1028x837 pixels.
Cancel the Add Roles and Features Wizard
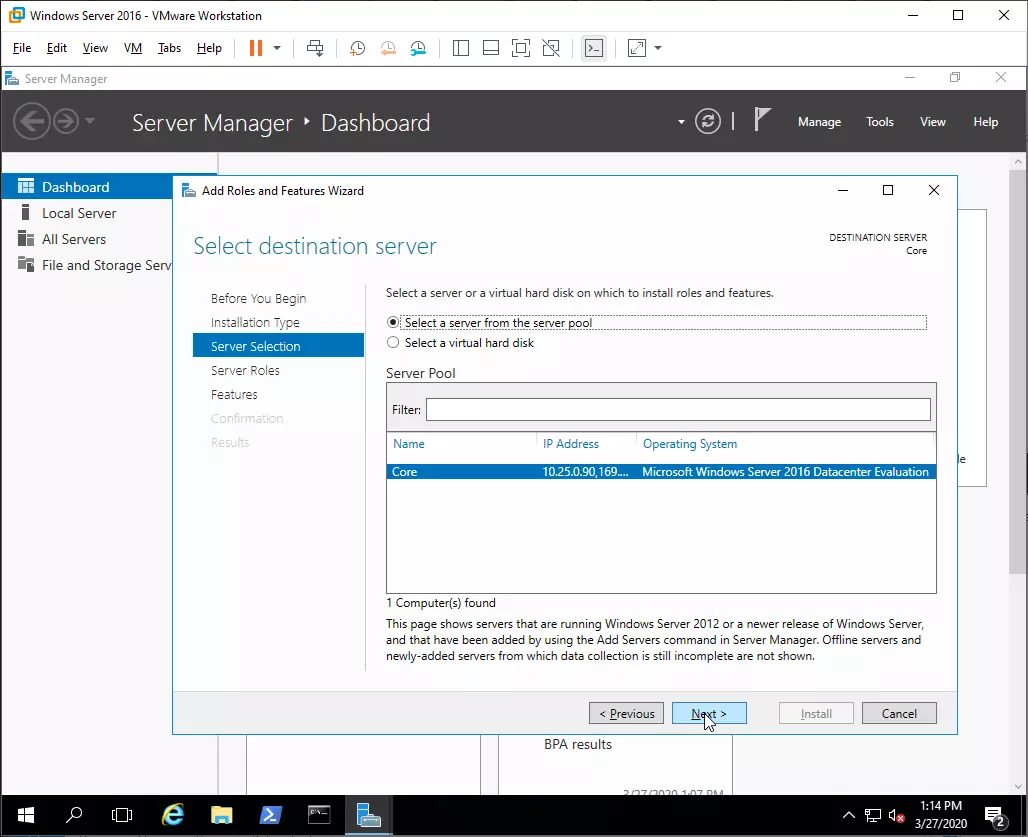[x=900, y=714]
